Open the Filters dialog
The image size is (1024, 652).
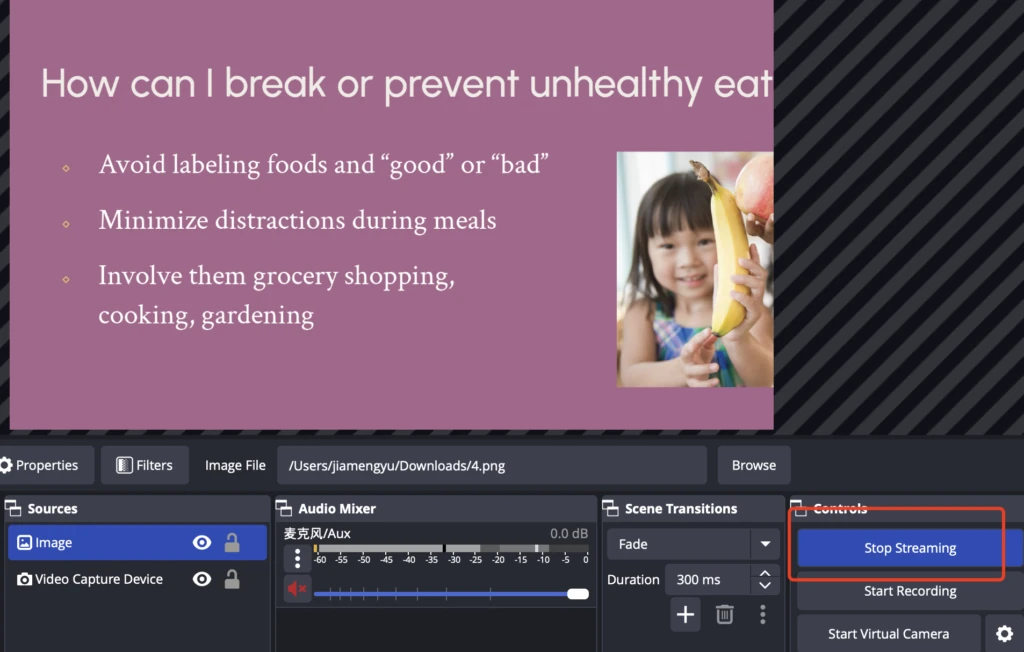tap(144, 465)
